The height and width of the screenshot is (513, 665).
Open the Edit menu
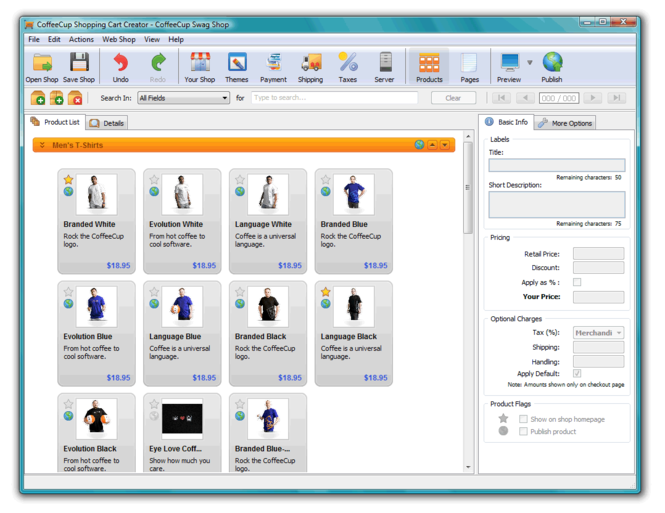click(x=54, y=39)
